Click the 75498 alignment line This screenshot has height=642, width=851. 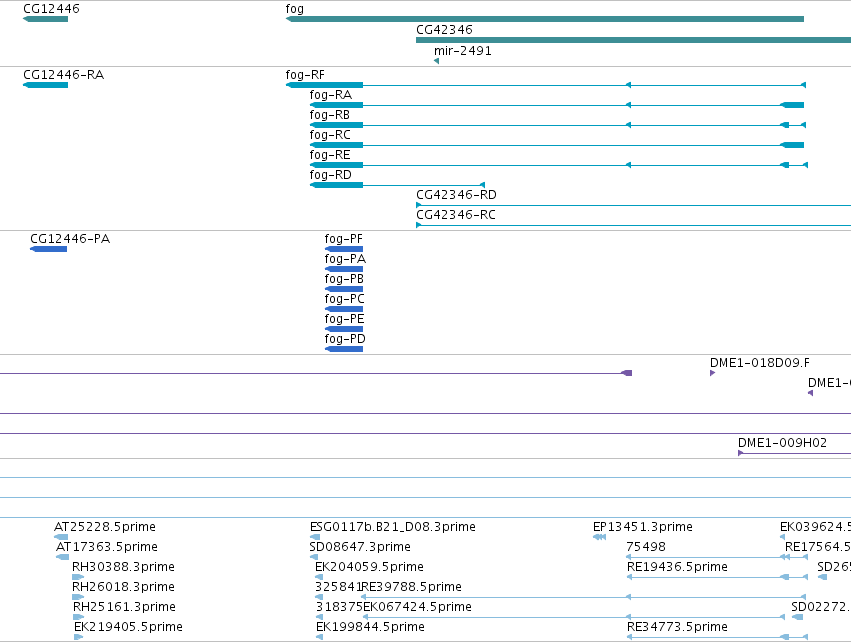717,557
